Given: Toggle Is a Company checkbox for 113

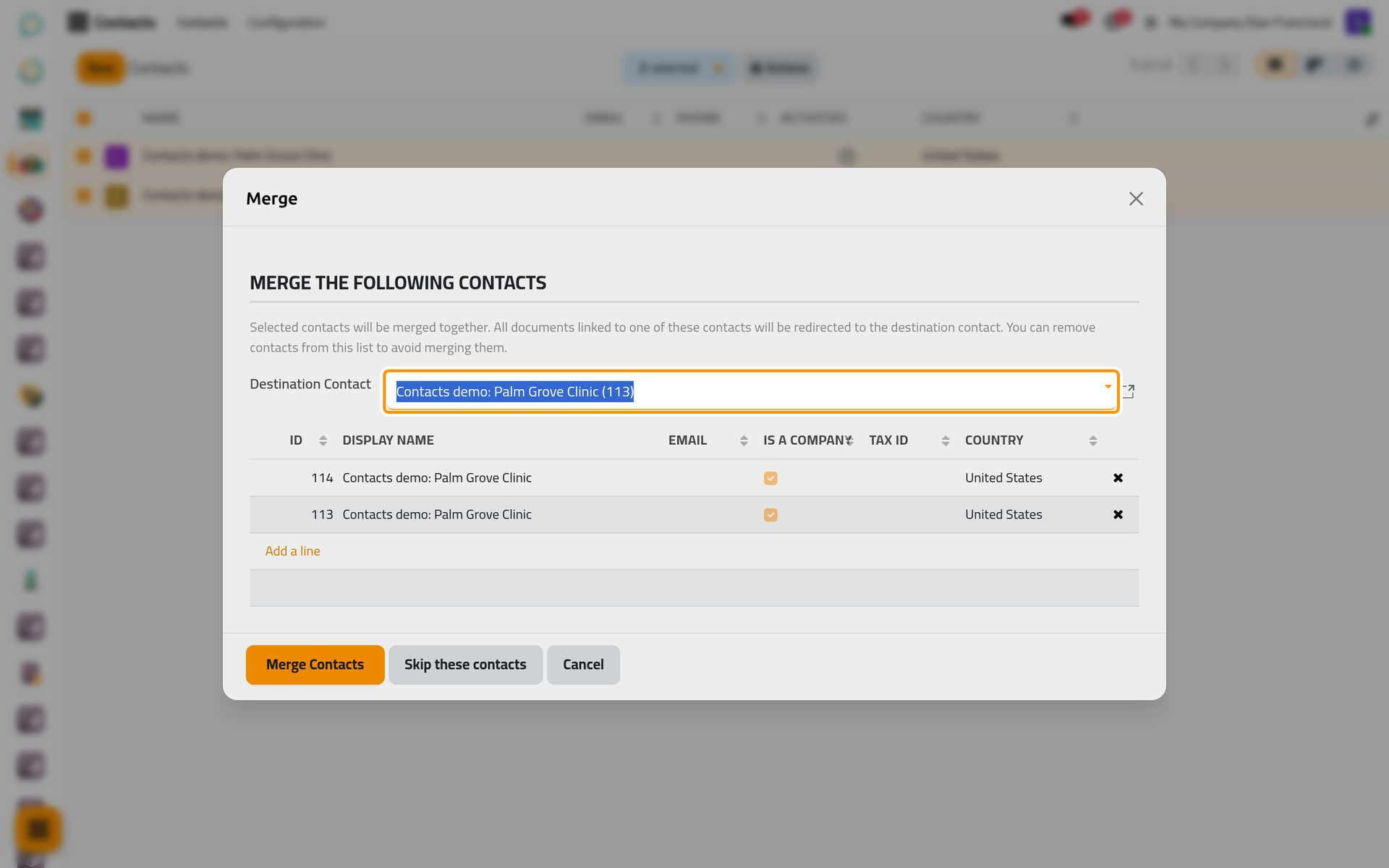Looking at the screenshot, I should coord(770,515).
